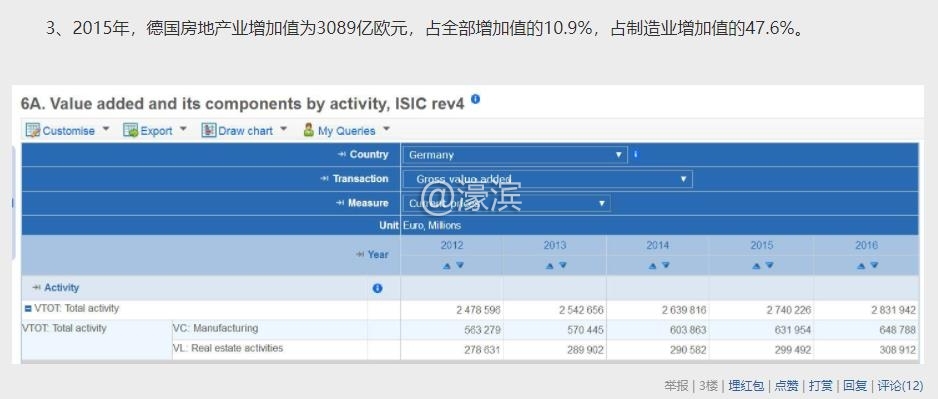
Task: Sort 2013 column ascending
Action: click(x=549, y=266)
